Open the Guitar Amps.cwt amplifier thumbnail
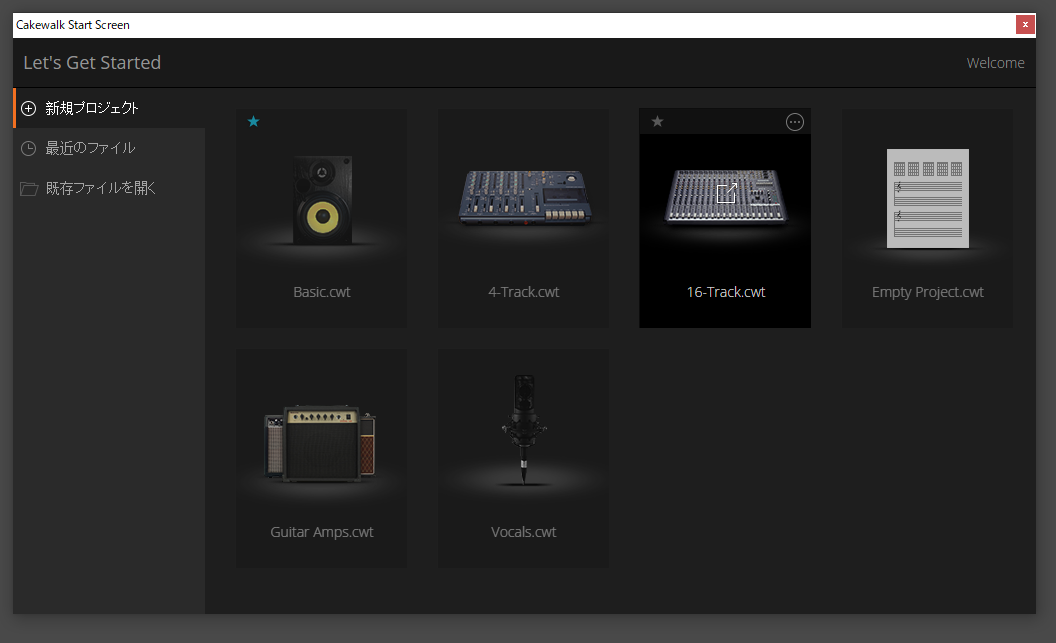 point(321,443)
